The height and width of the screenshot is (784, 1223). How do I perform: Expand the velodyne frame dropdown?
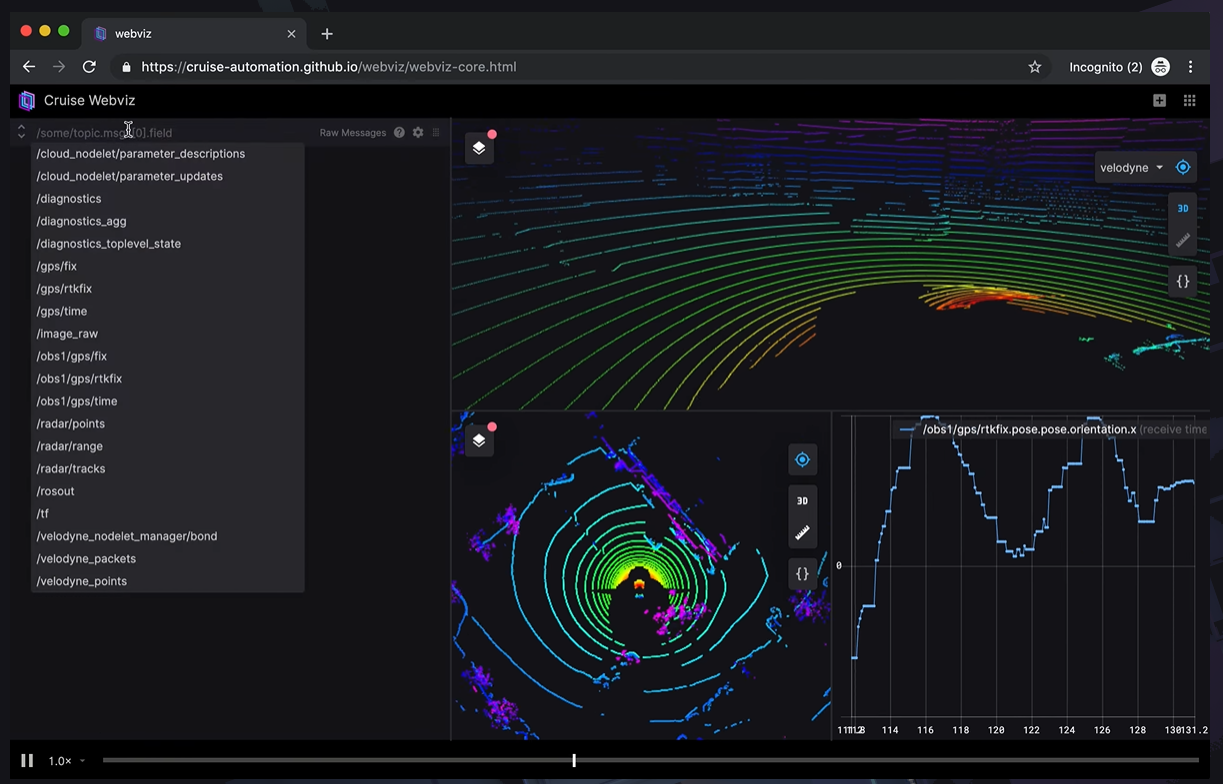click(1132, 167)
